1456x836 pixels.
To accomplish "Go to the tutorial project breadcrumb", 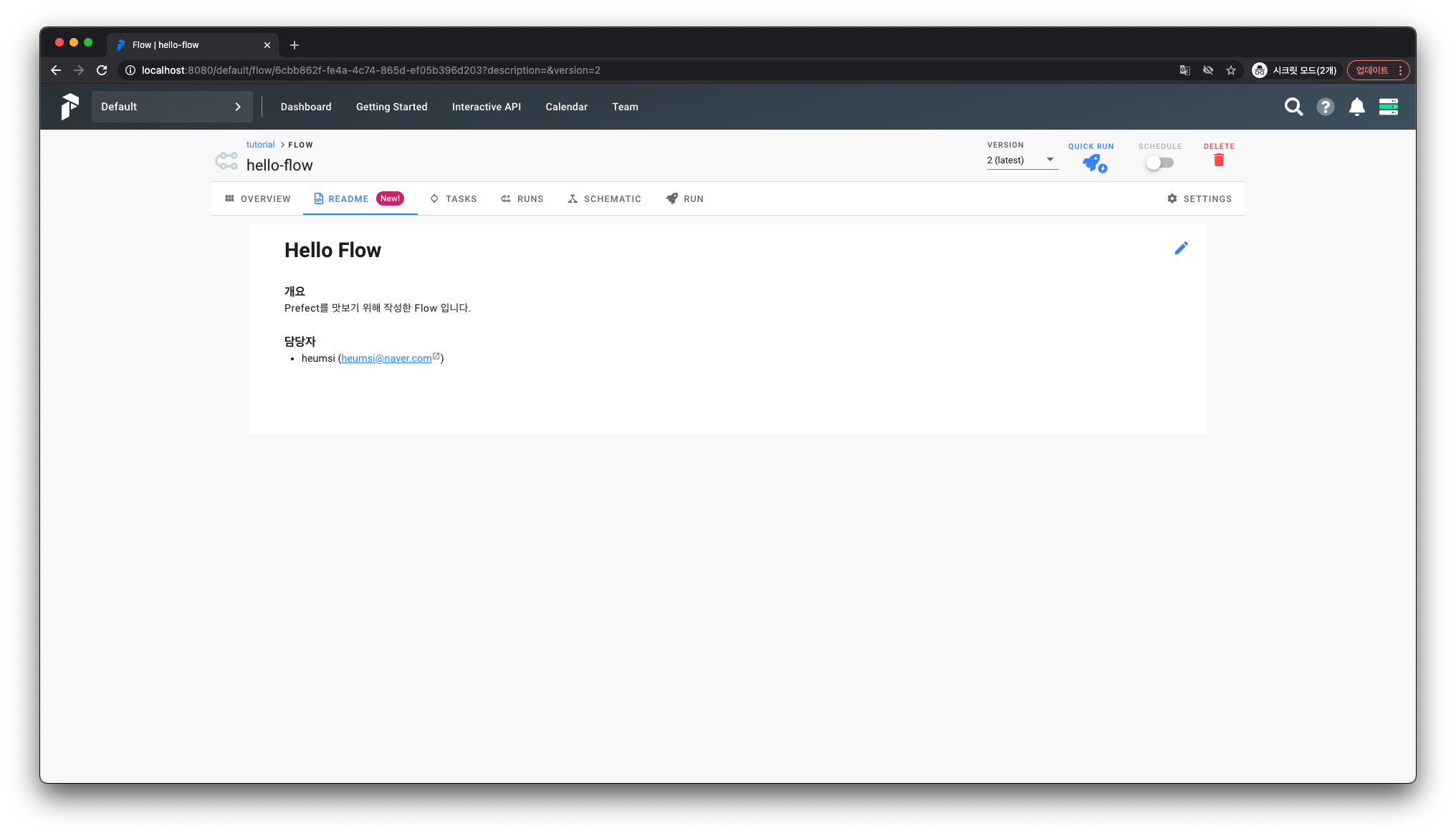I will (x=260, y=145).
